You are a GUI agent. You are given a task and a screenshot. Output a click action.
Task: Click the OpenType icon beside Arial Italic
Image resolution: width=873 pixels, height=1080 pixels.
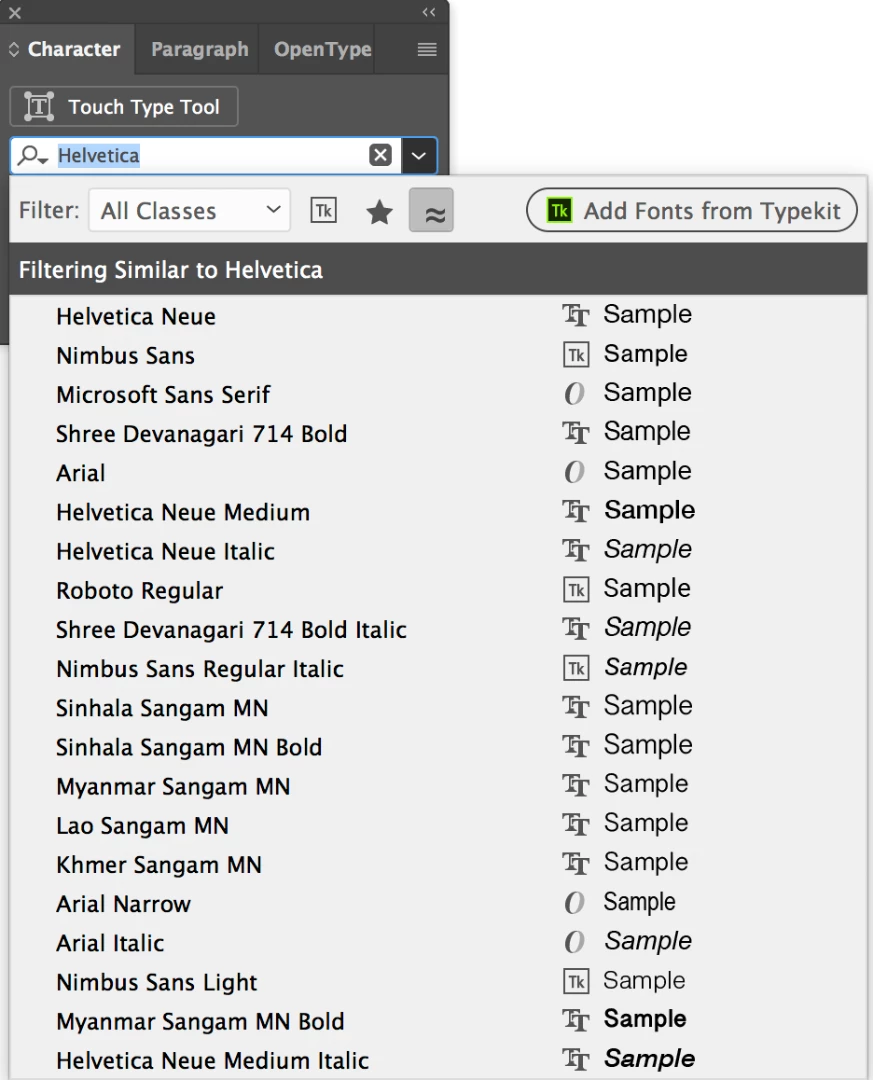coord(574,942)
